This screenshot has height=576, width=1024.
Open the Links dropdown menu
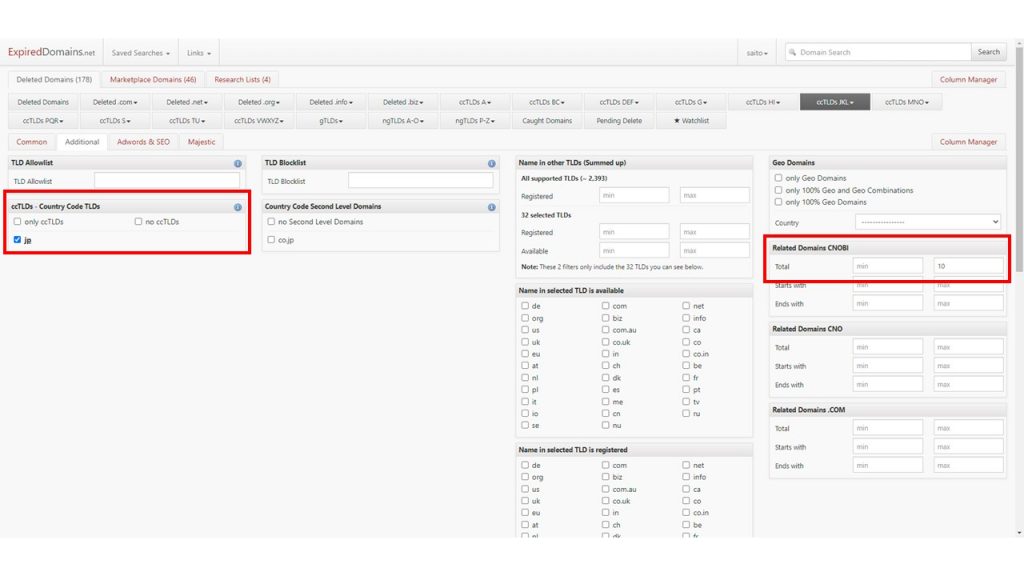coord(199,53)
